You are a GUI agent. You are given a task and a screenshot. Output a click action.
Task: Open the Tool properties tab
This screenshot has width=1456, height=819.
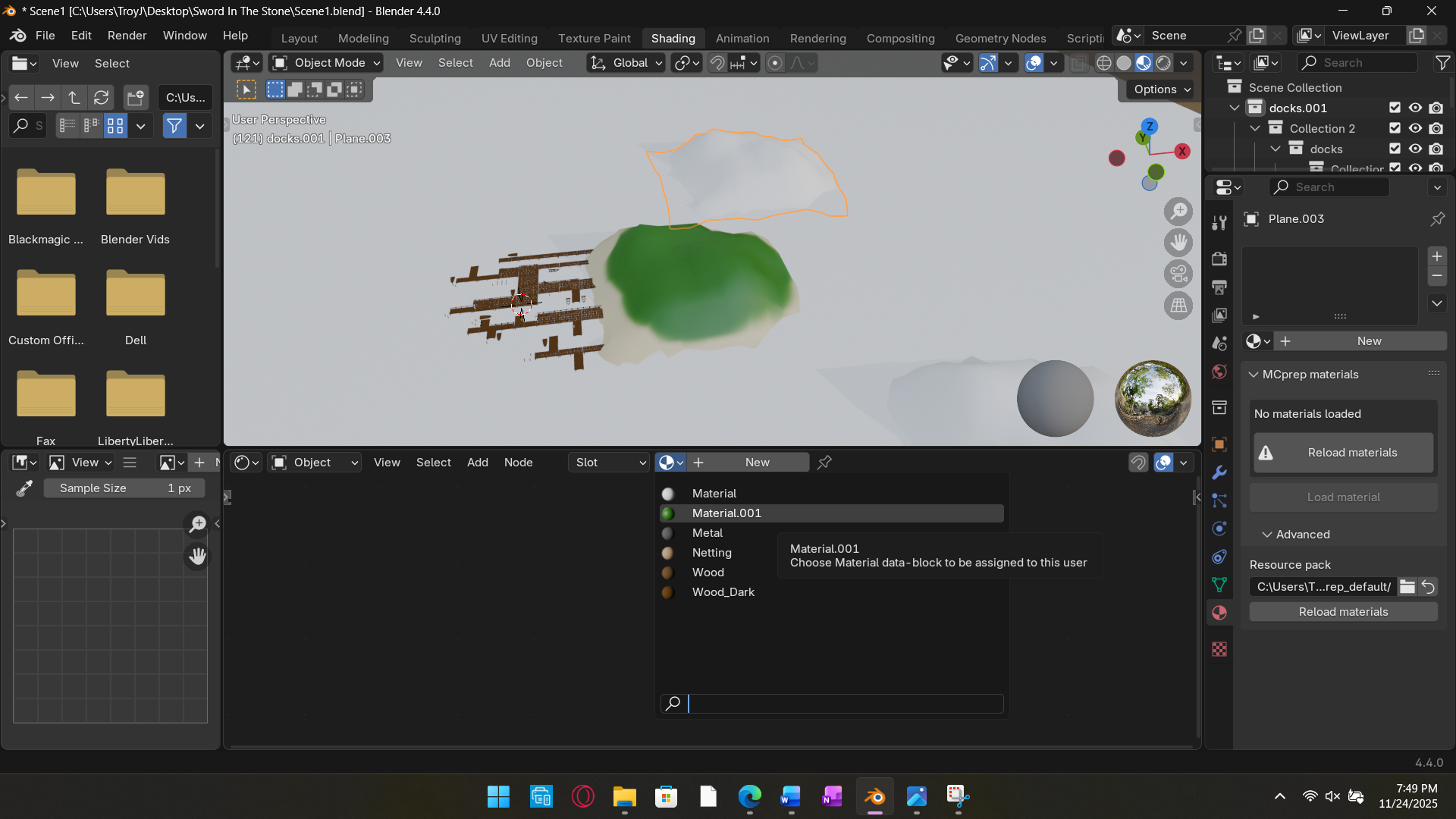point(1219,223)
